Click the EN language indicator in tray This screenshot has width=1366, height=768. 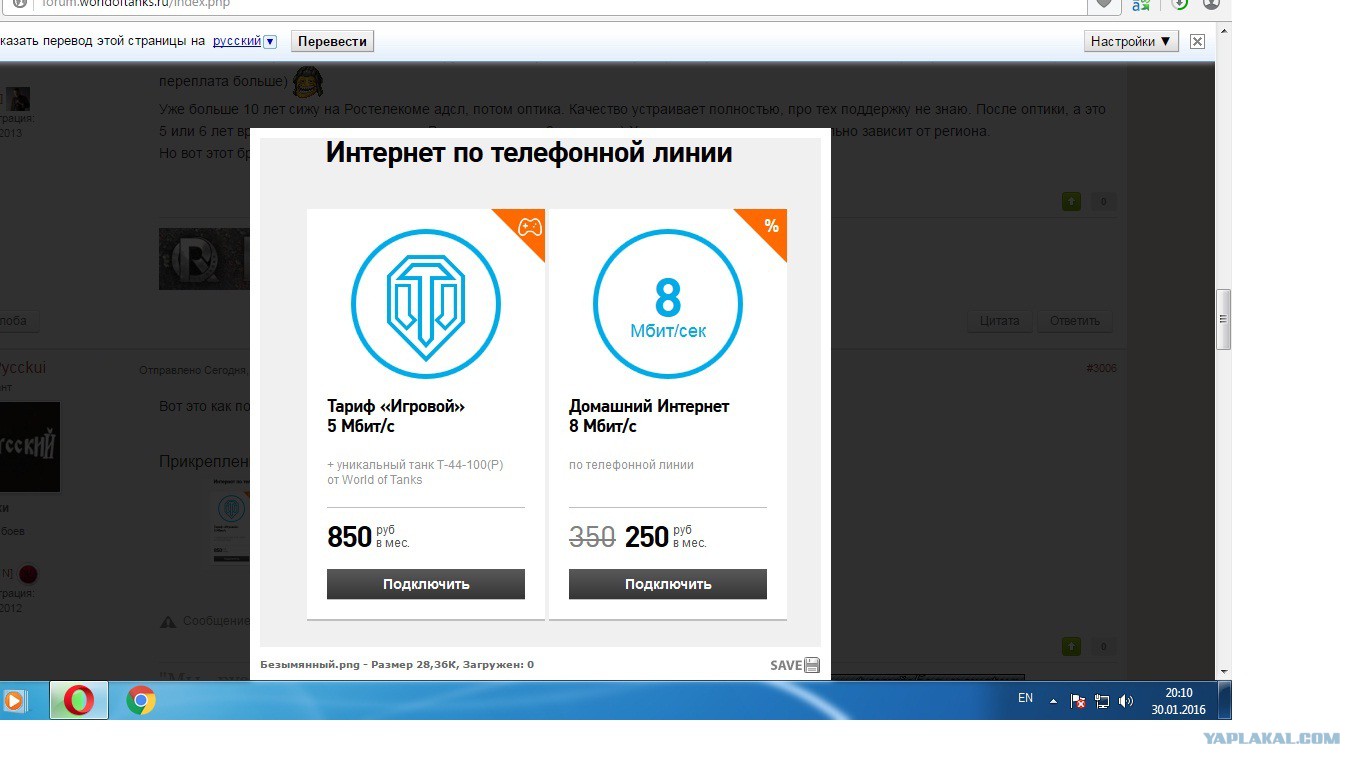(1025, 699)
